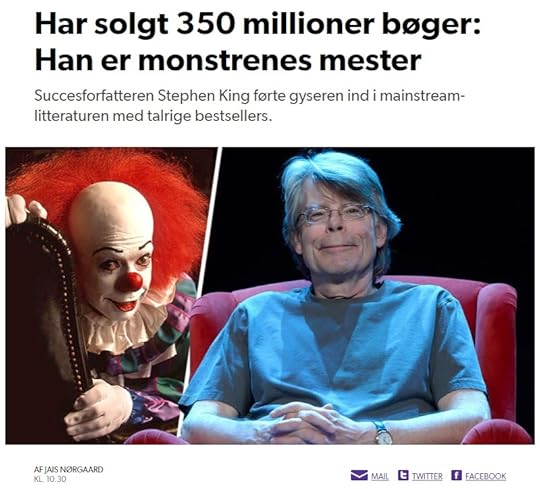Open the TWITTER share link text
This screenshot has width=540, height=489.
tap(427, 476)
